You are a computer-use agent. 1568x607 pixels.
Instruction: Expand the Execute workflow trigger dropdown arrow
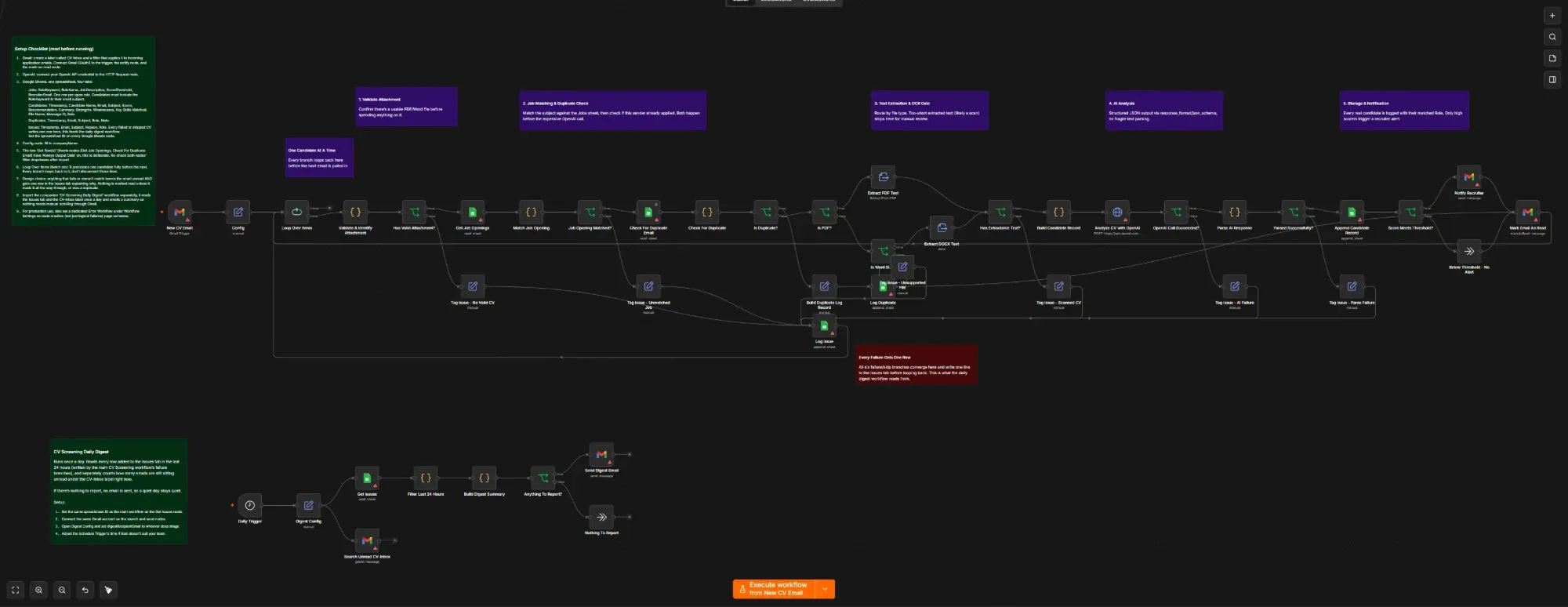coord(826,589)
